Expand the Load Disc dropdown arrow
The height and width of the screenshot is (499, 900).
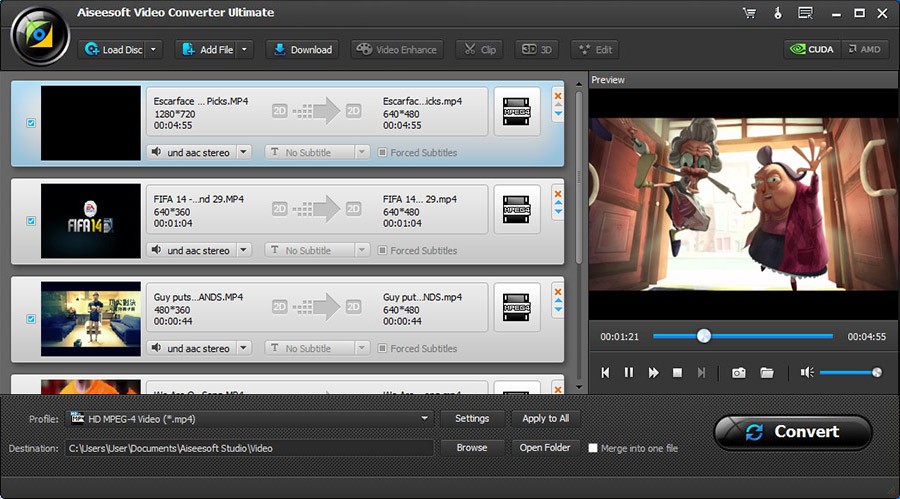(x=153, y=49)
